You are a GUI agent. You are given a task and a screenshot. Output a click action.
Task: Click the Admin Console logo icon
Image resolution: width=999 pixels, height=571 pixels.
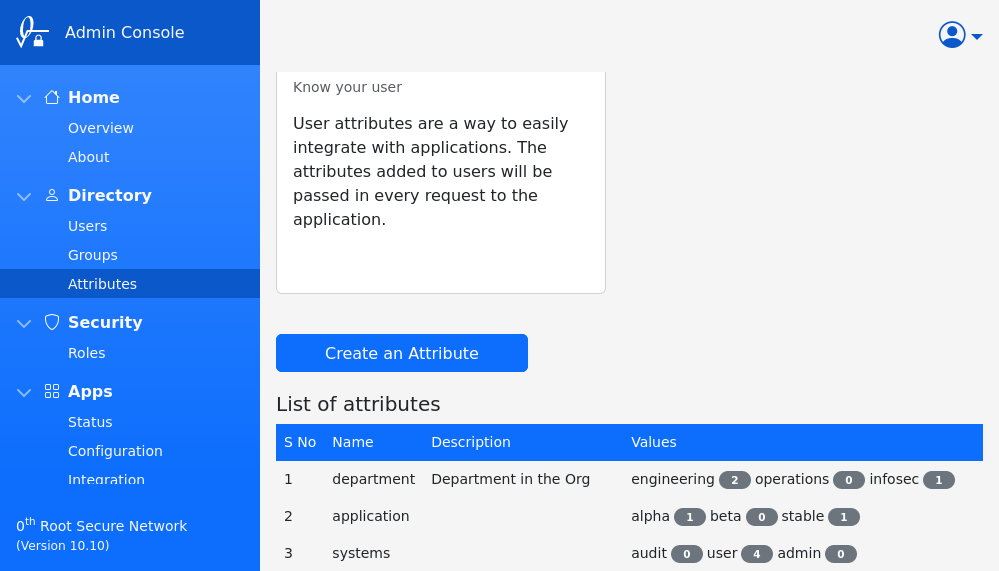(32, 32)
